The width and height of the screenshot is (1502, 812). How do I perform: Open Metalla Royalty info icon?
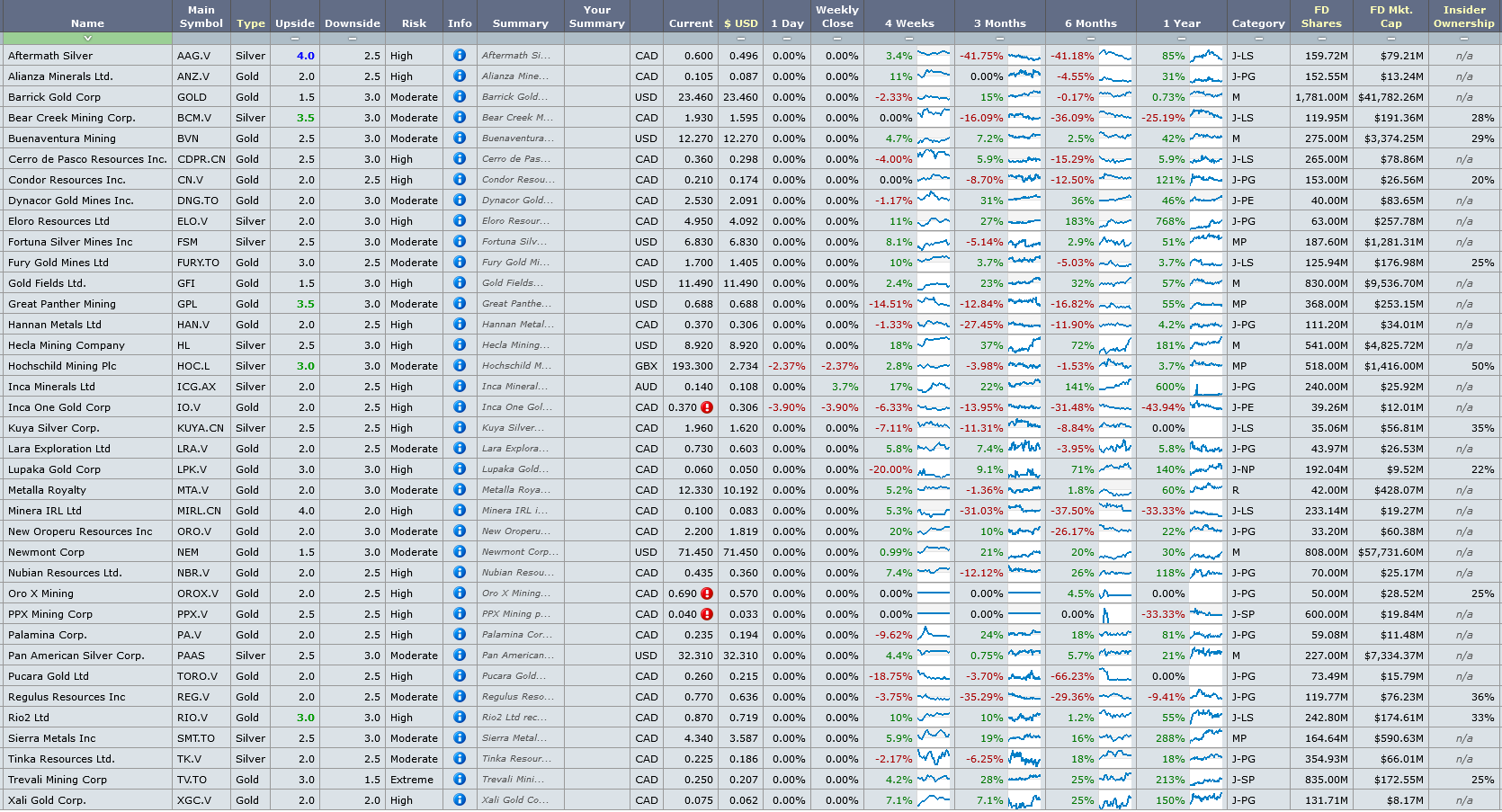(x=460, y=489)
